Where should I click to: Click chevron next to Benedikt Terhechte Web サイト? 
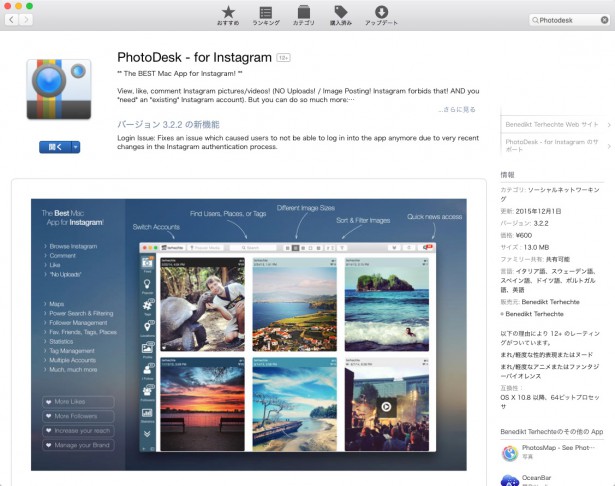609,125
